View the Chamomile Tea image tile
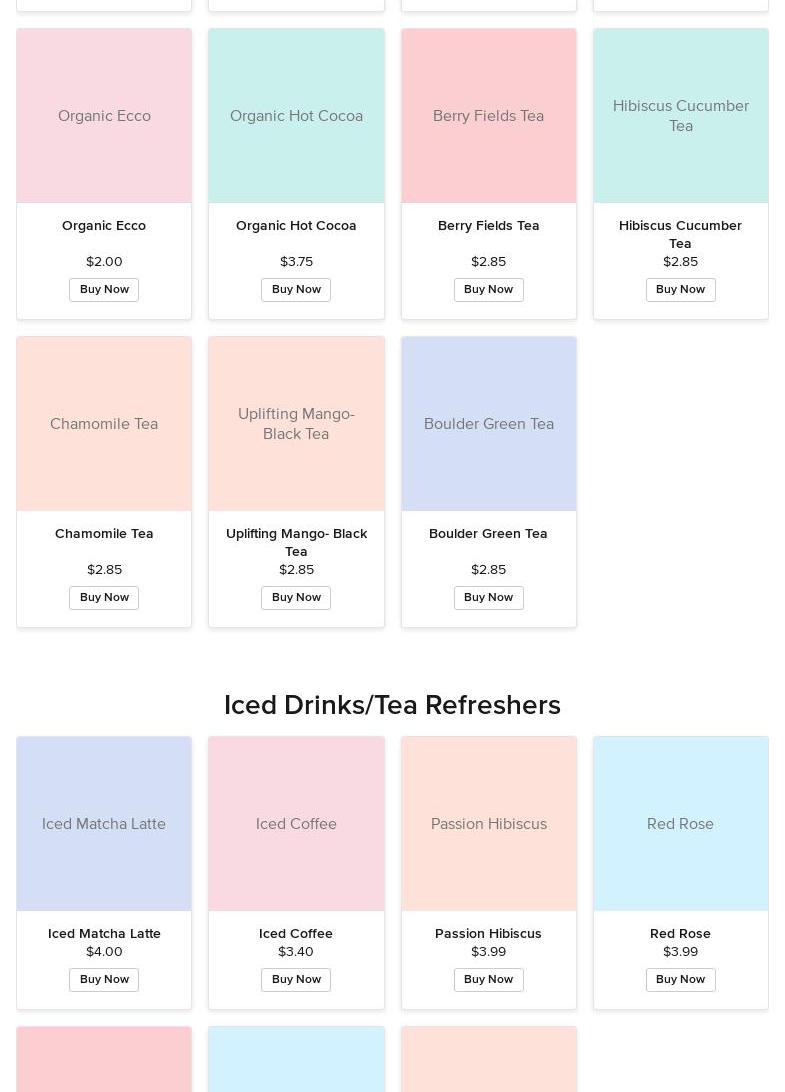The height and width of the screenshot is (1092, 785). (104, 424)
